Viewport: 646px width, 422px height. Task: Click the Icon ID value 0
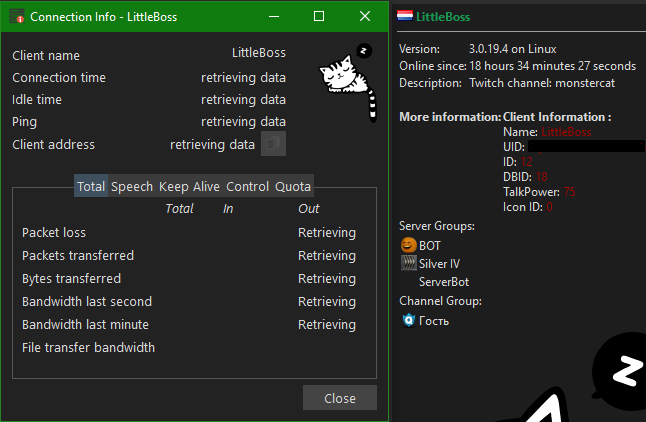click(x=549, y=207)
